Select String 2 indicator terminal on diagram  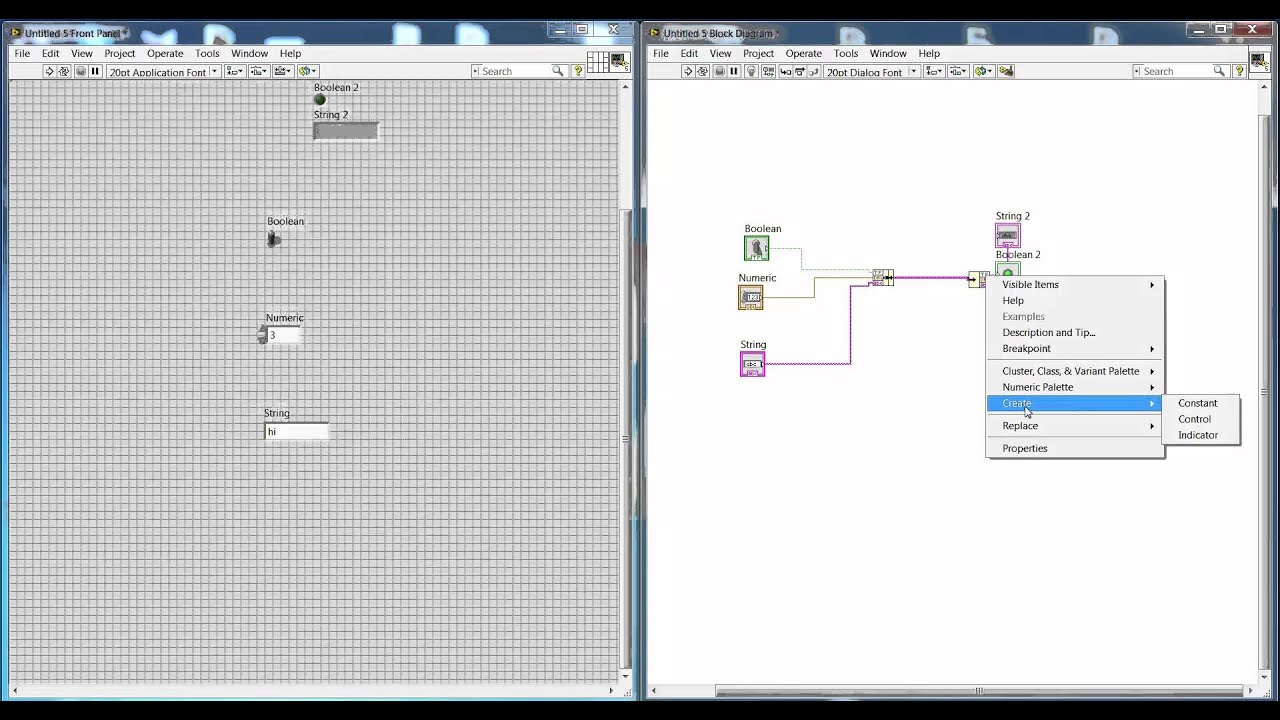[1008, 235]
